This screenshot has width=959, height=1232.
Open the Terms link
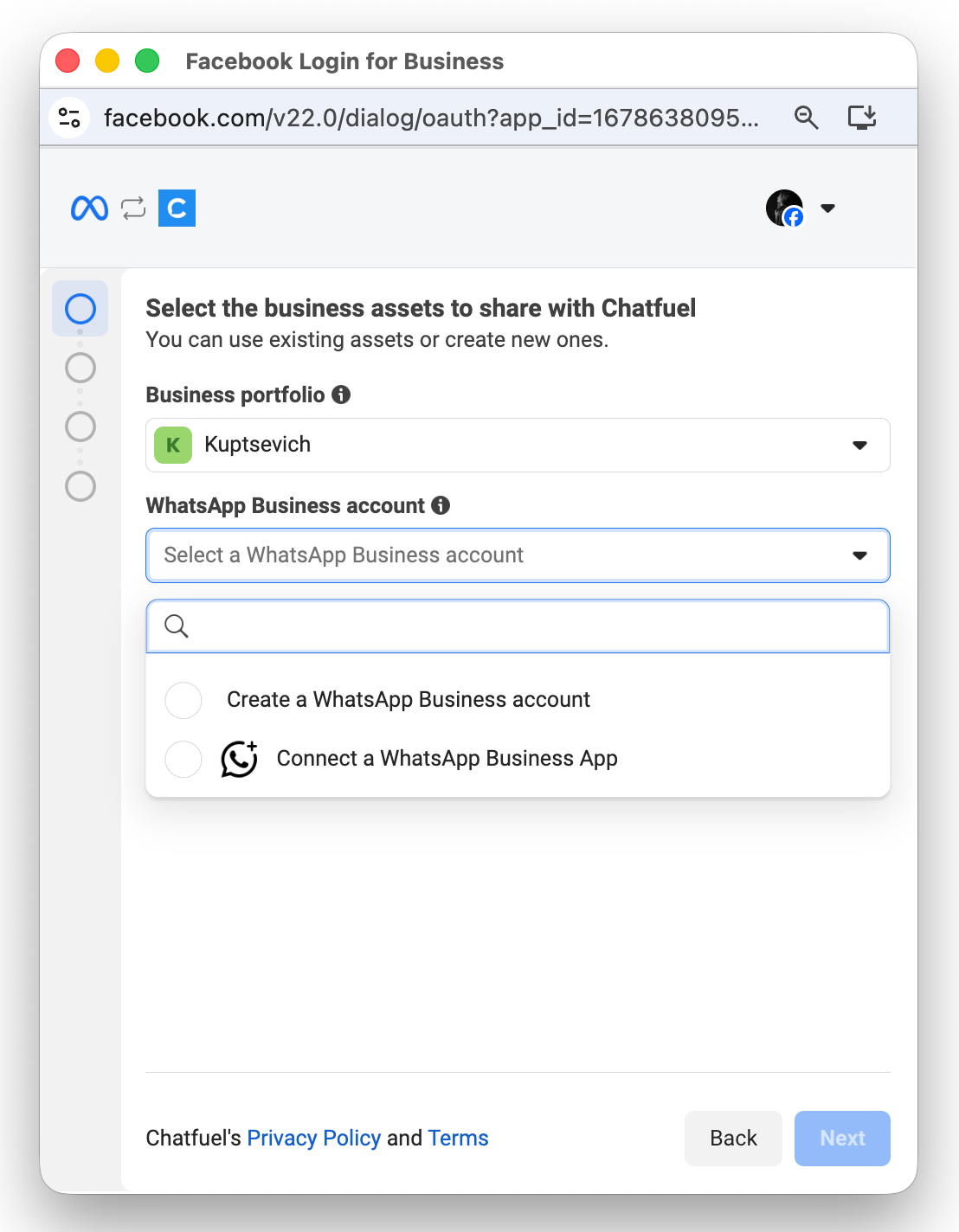click(x=459, y=1138)
